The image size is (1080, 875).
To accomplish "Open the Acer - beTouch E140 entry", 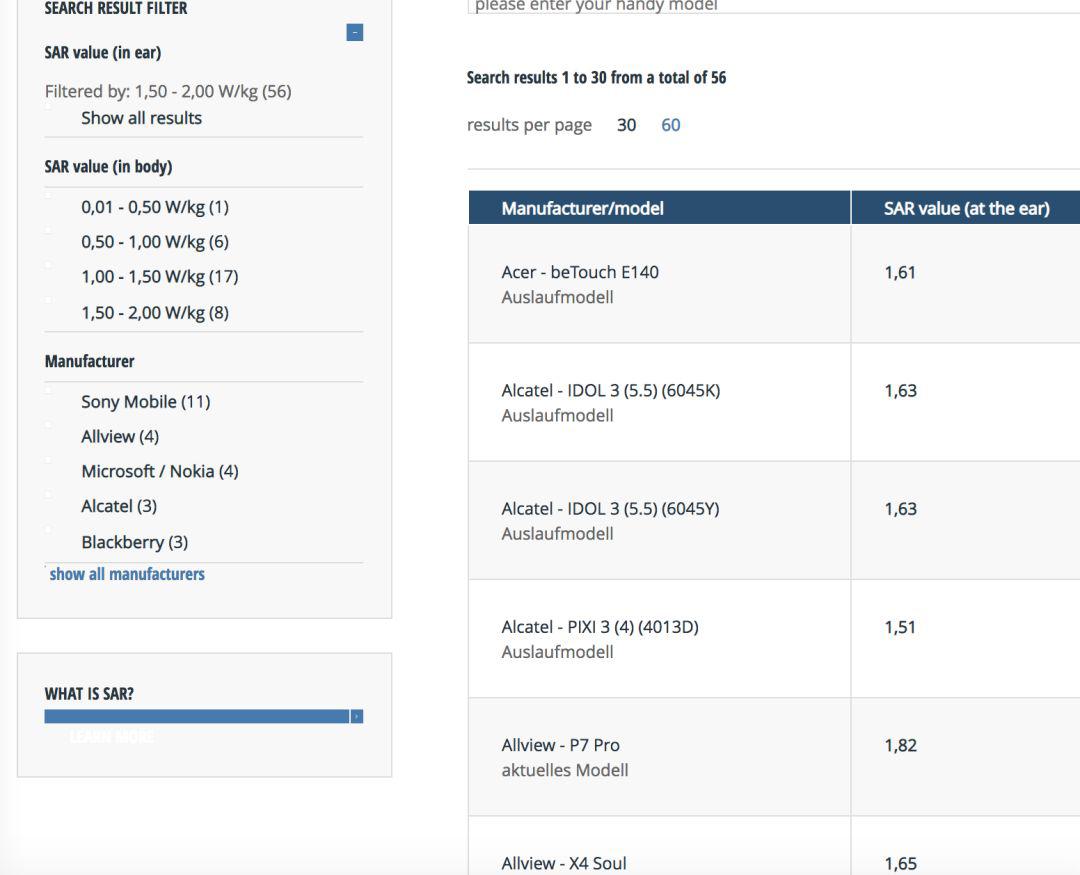I will point(579,272).
